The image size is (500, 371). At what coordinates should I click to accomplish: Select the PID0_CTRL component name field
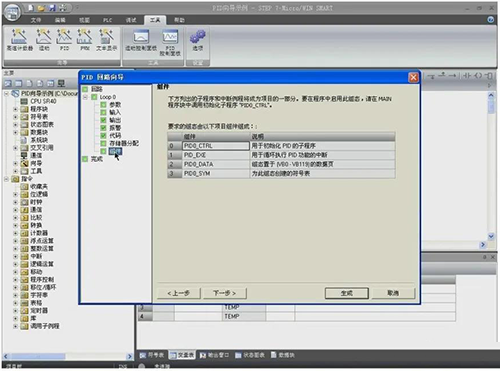point(216,146)
